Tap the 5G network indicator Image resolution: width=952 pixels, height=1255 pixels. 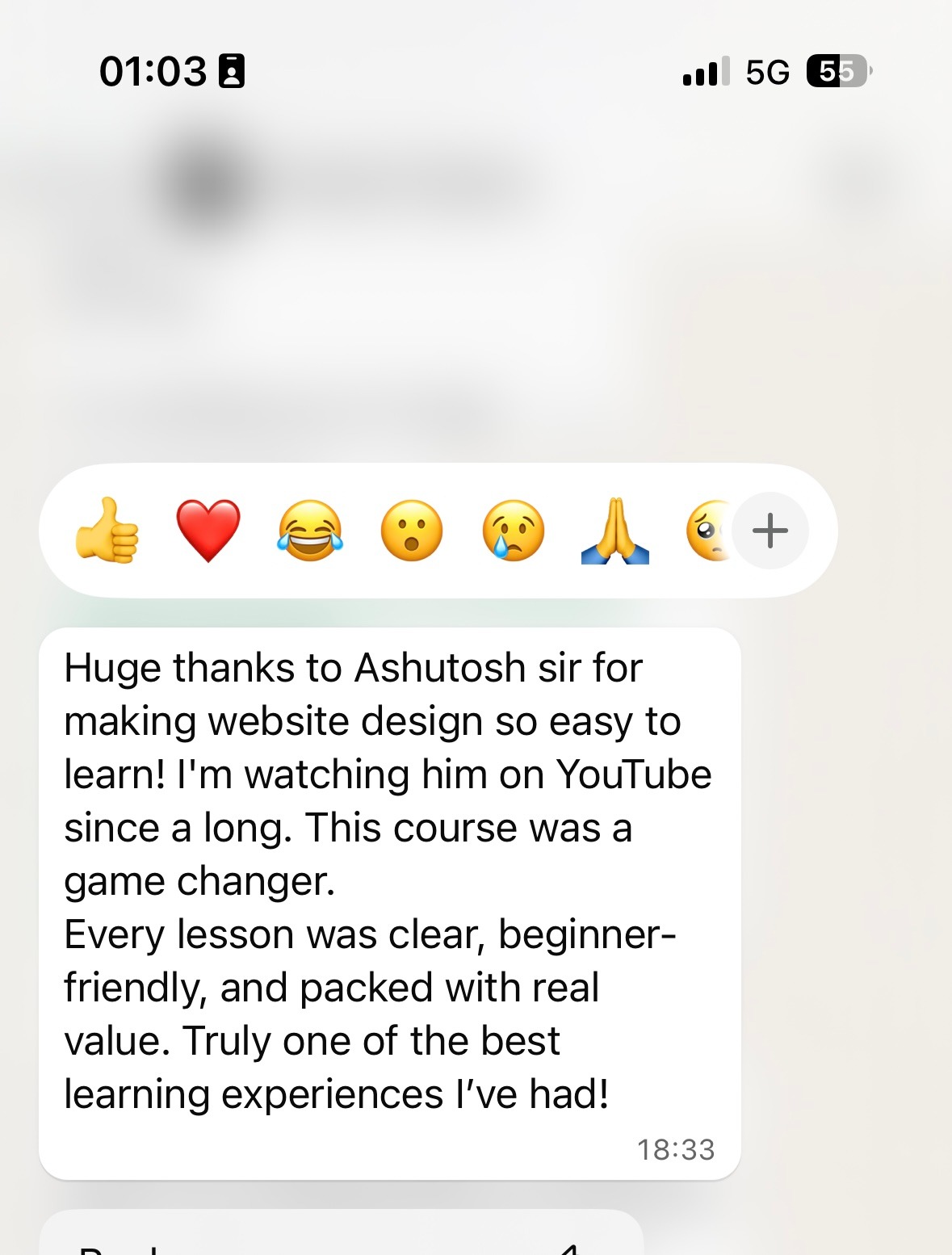point(767,72)
